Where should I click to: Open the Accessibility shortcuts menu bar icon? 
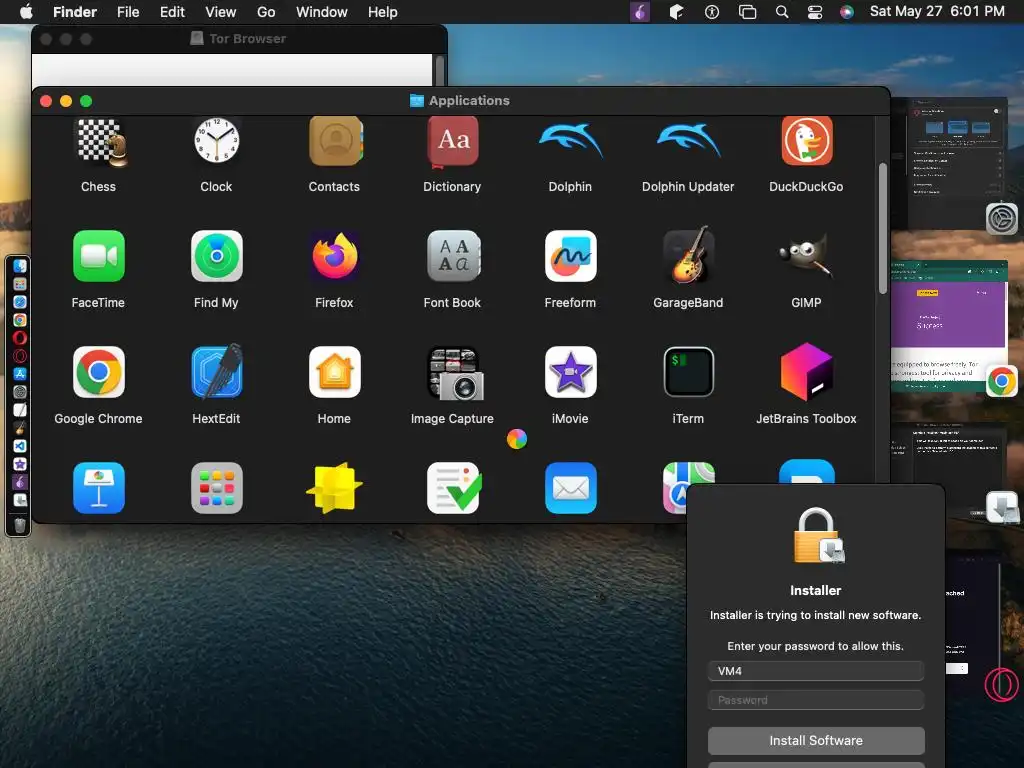712,12
